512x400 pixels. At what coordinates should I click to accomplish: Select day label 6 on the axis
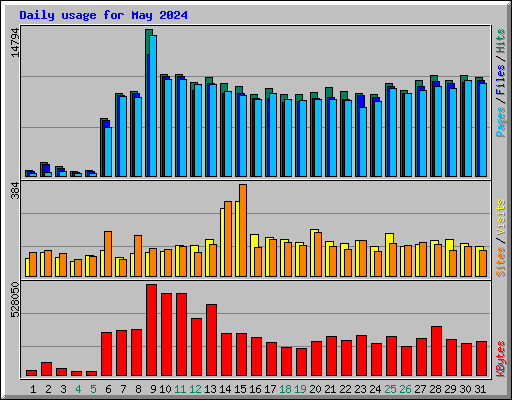(x=108, y=389)
